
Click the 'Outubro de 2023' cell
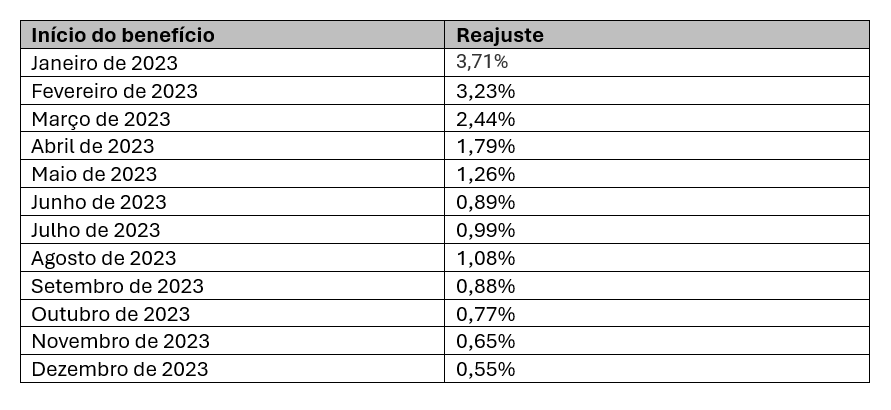(232, 313)
